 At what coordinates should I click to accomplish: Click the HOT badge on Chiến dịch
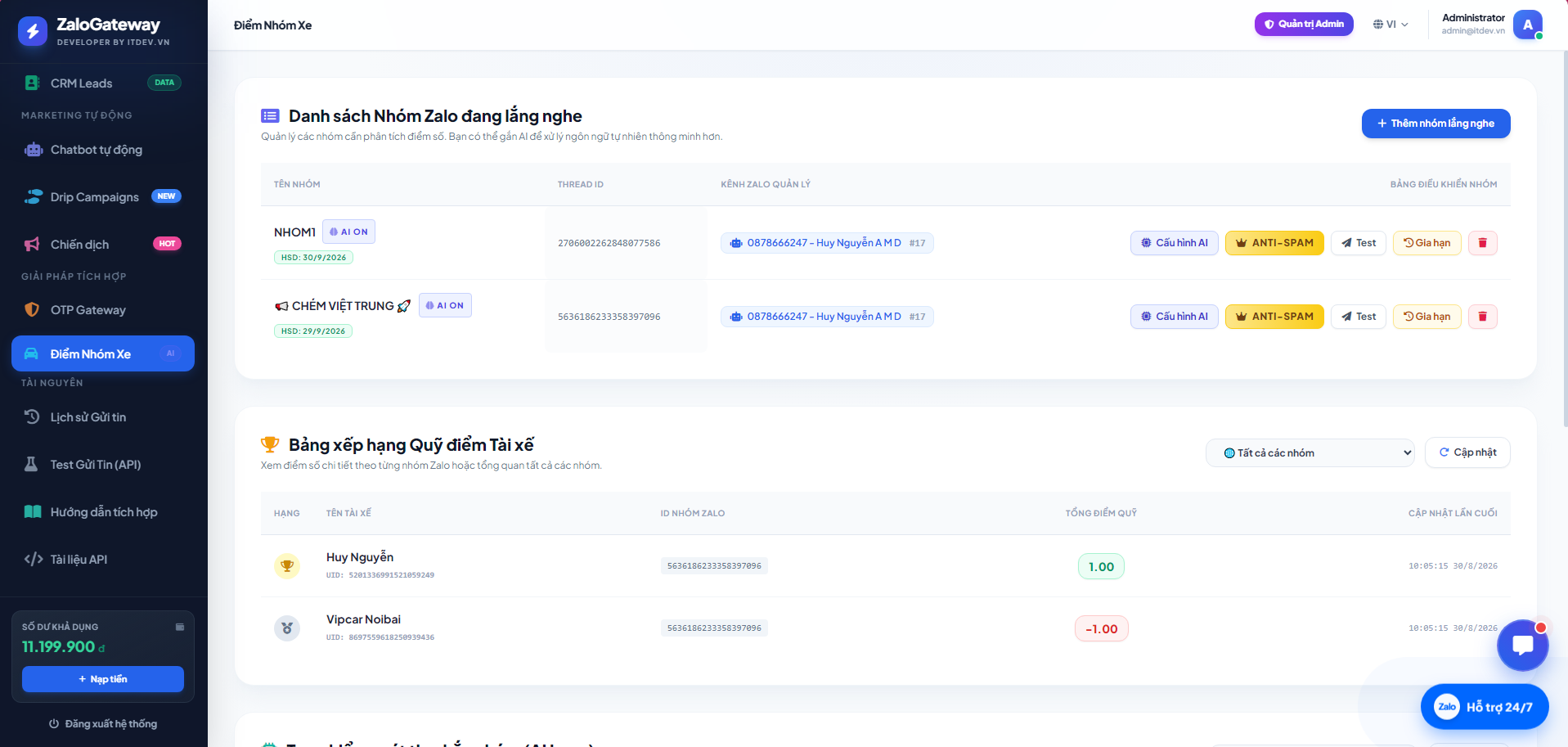tap(167, 244)
